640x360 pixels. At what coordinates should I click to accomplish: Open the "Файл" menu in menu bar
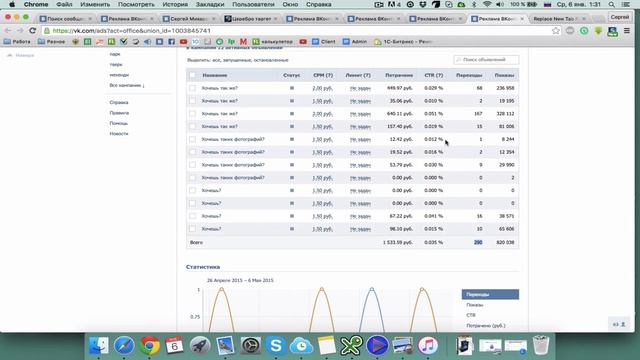(64, 4)
